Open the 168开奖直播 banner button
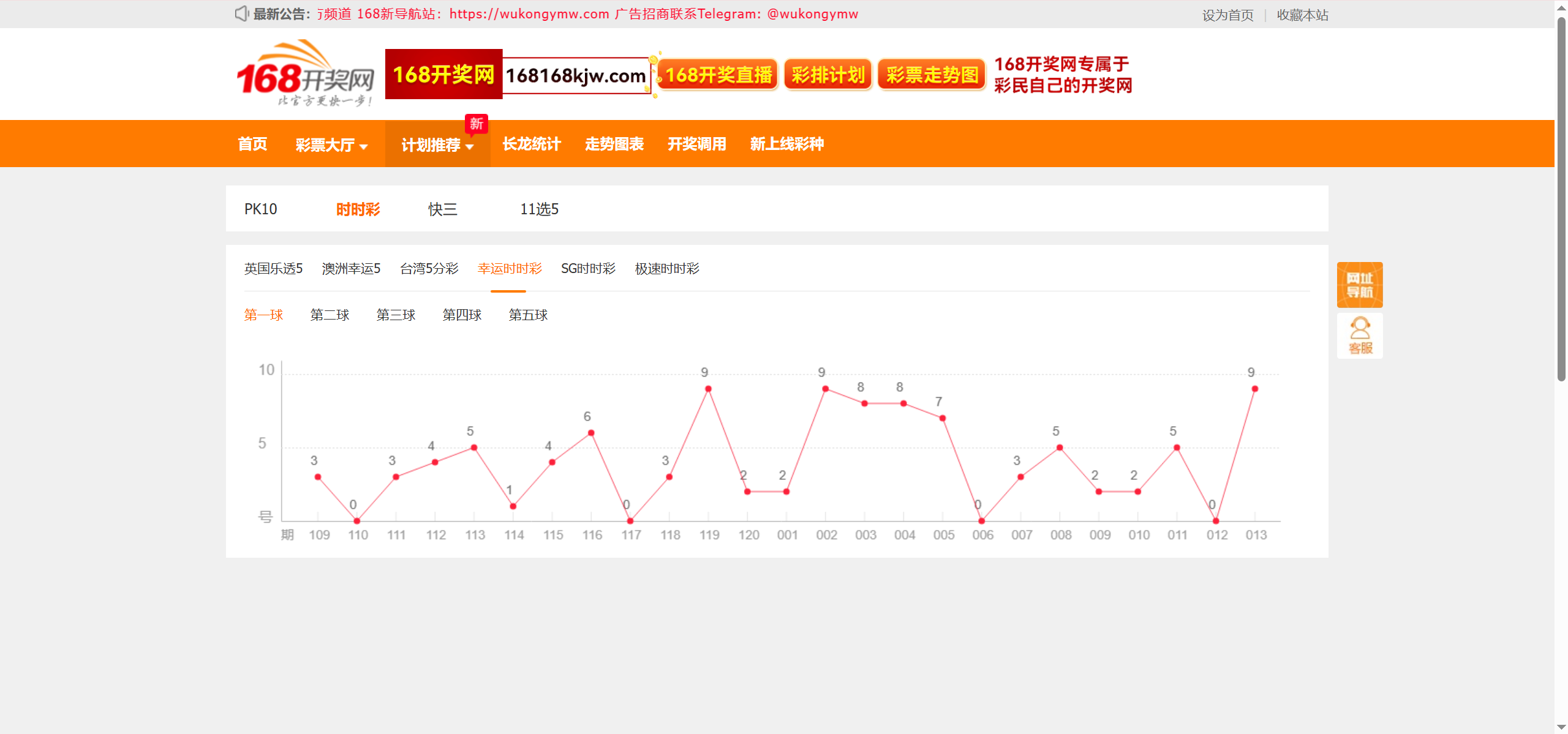The width and height of the screenshot is (1568, 734). 718,75
